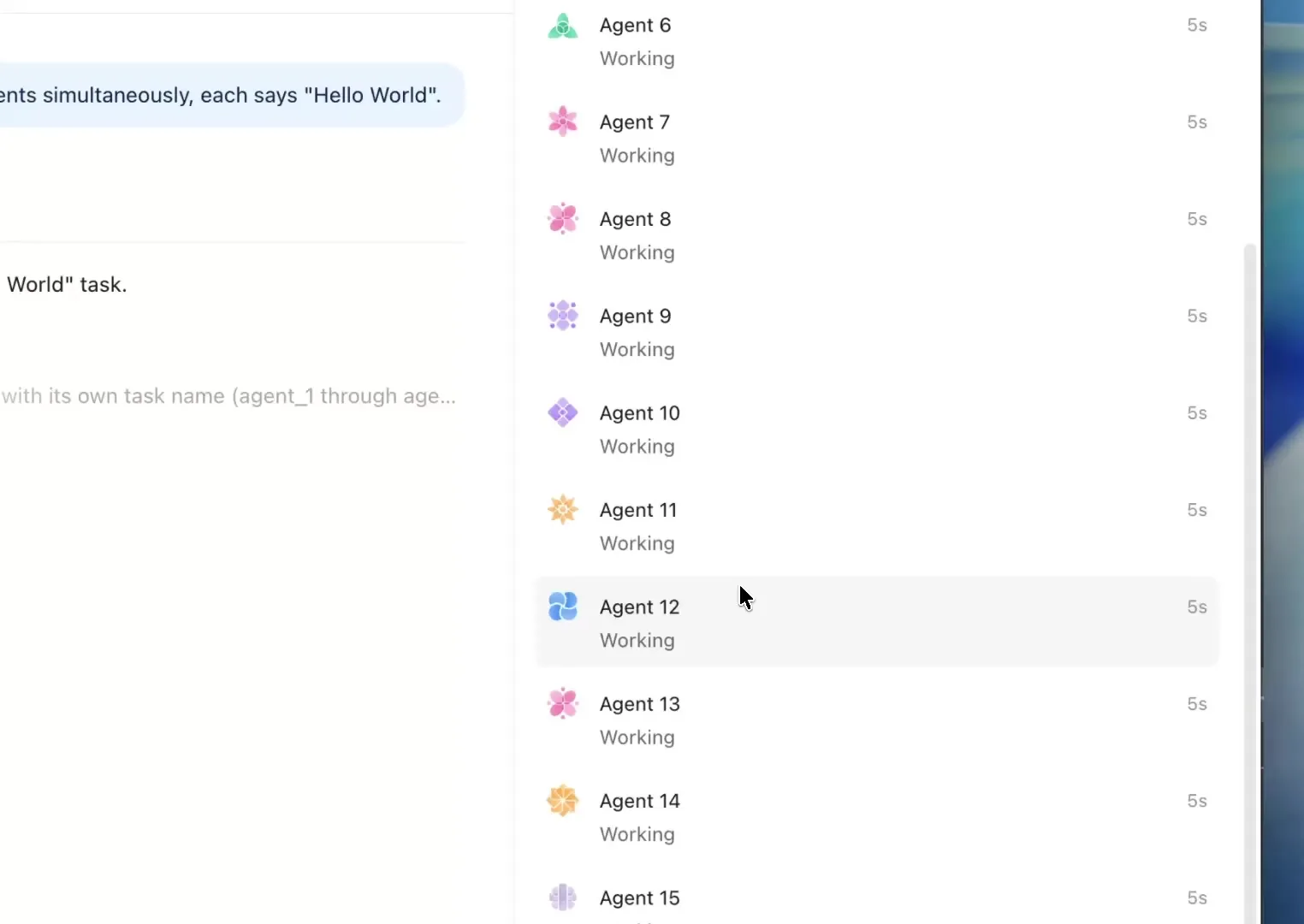Click the purple diamond icon for Agent 10
Viewport: 1304px width, 924px height.
(563, 412)
